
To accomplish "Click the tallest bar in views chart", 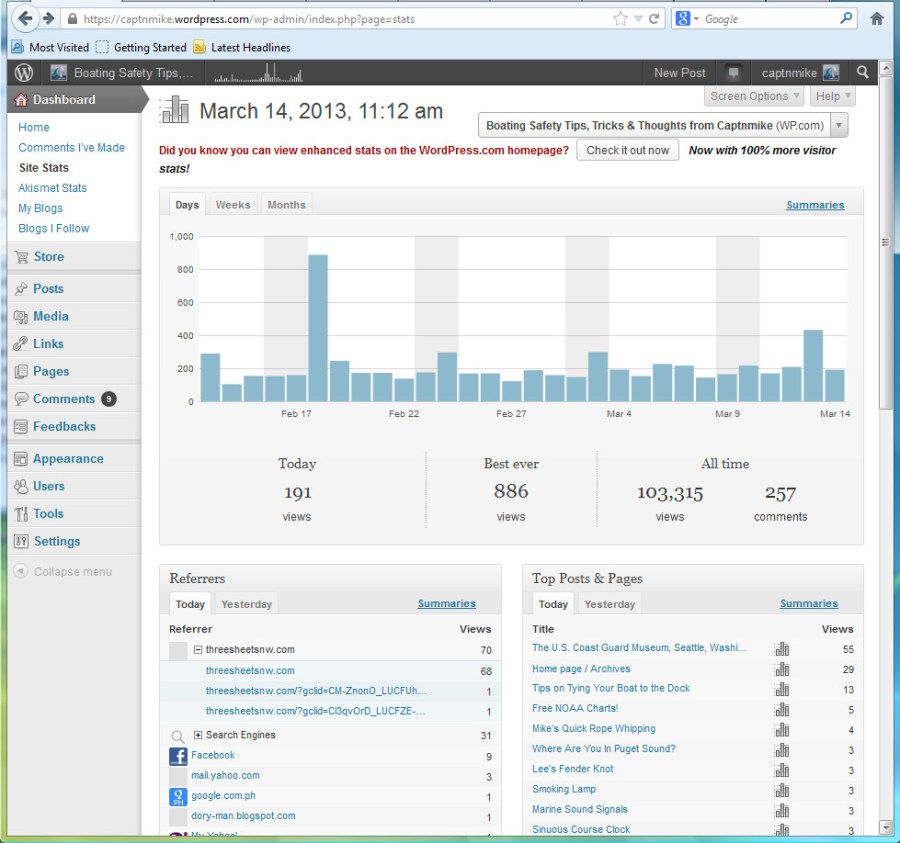I will [x=318, y=328].
